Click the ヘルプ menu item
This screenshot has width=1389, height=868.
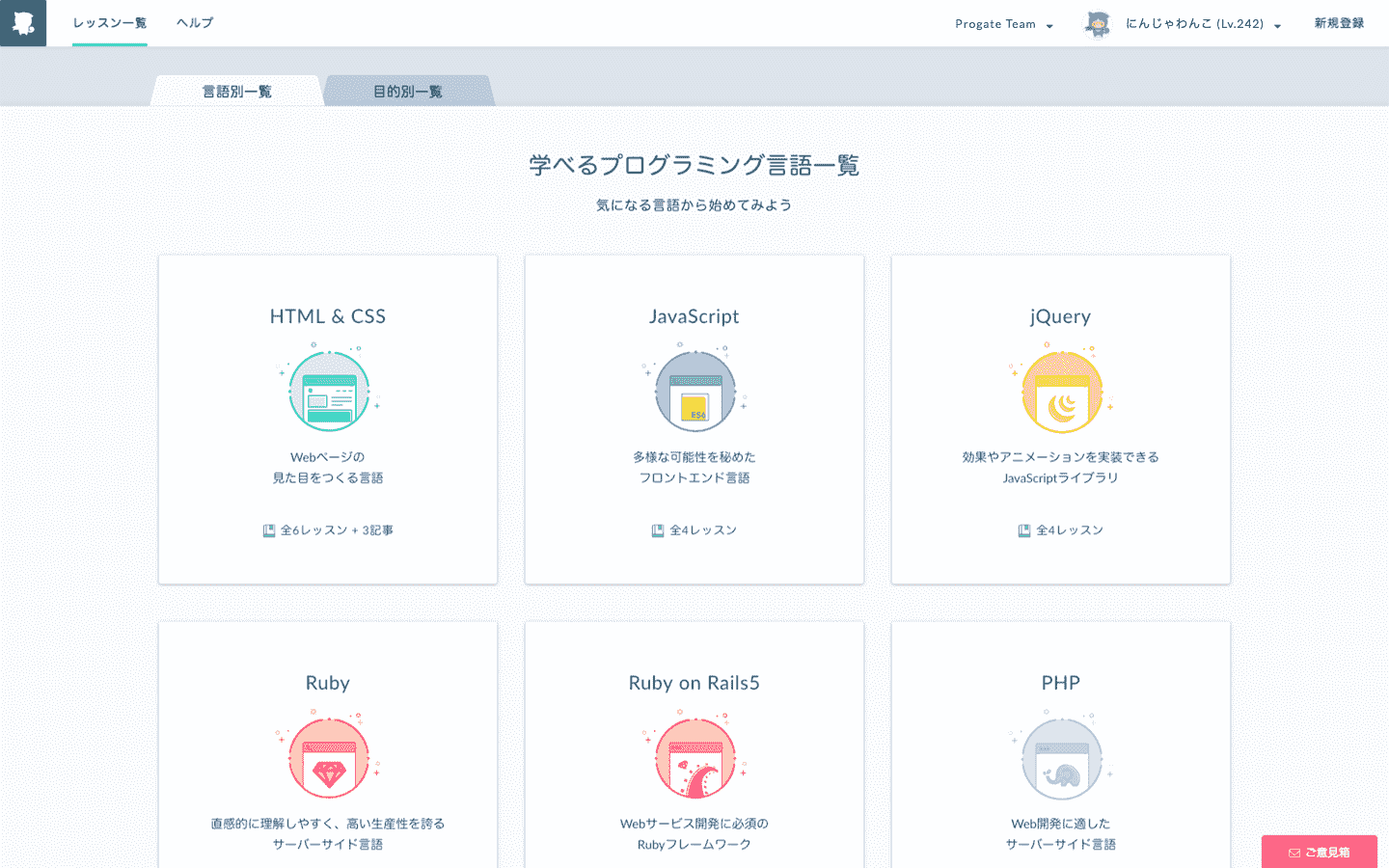tap(195, 23)
